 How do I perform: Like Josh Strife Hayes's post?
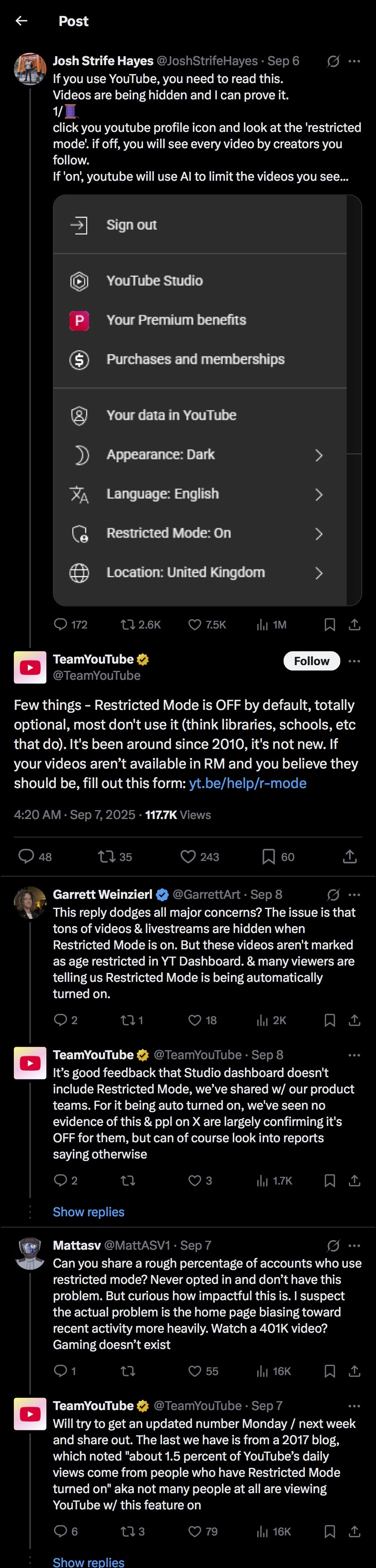click(x=195, y=624)
